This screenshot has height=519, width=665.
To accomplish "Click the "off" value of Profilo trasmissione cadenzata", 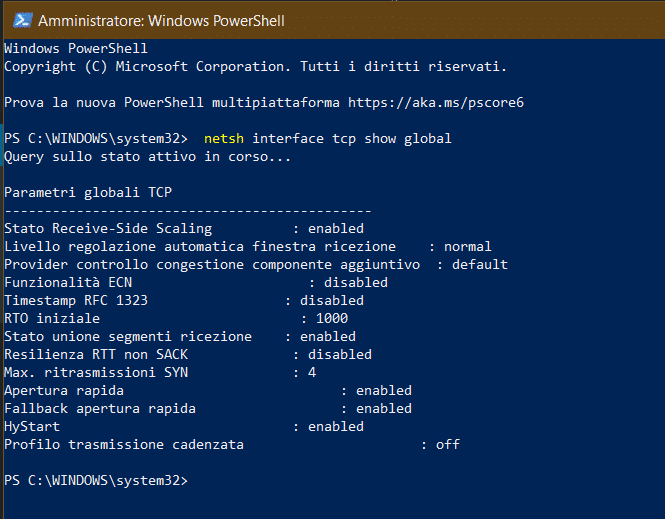I will point(447,445).
